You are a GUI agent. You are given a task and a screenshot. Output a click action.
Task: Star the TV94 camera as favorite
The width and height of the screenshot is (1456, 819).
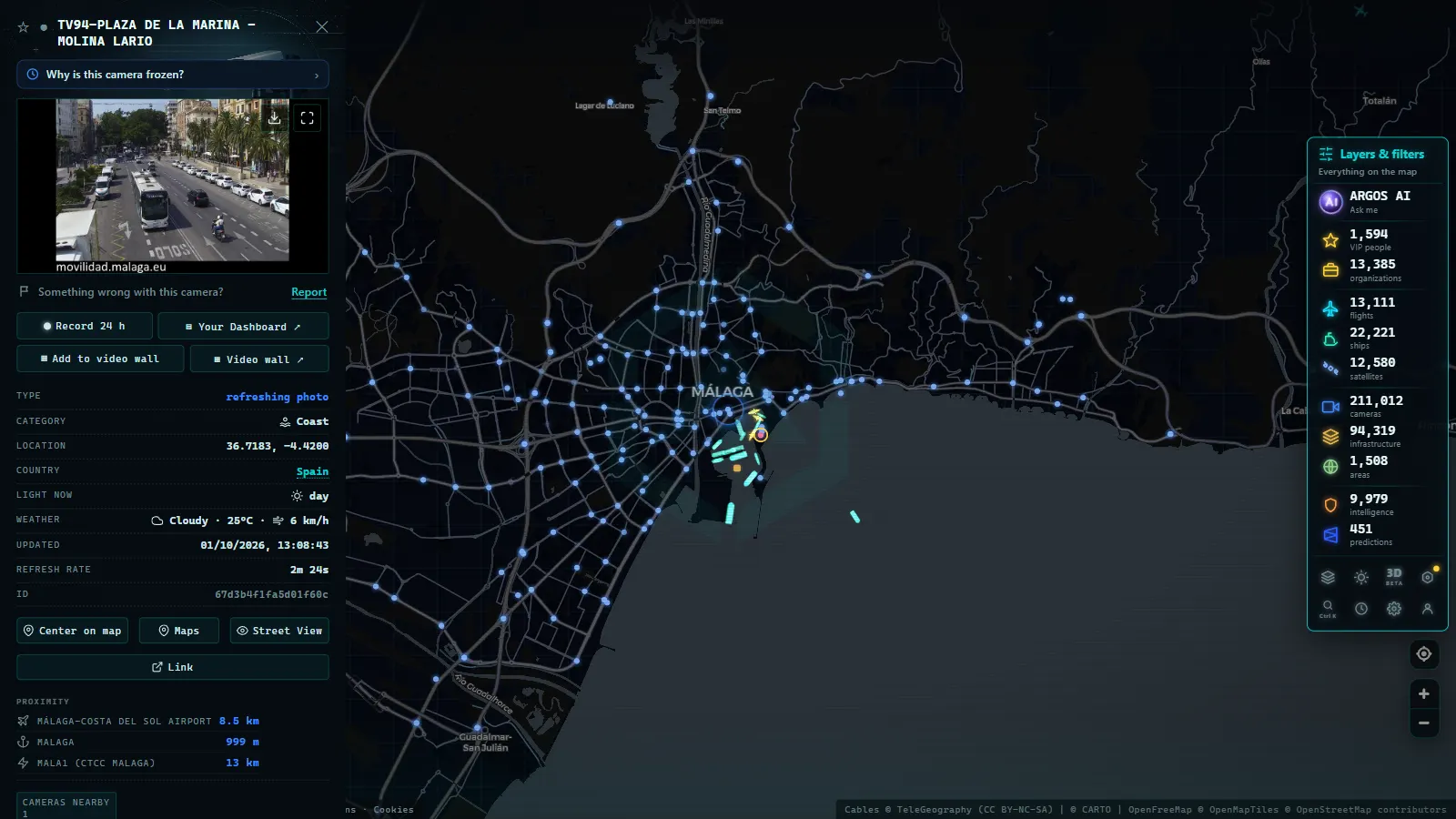[x=24, y=27]
